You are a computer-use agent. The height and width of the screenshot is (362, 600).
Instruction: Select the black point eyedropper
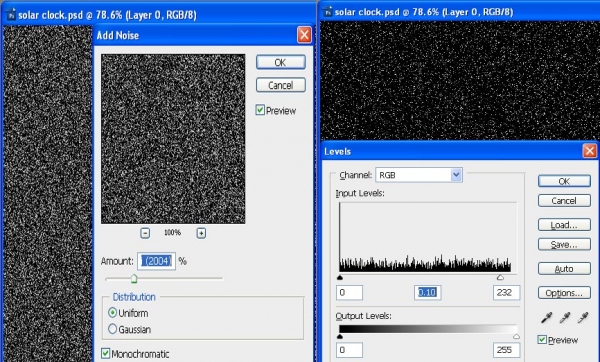547,318
